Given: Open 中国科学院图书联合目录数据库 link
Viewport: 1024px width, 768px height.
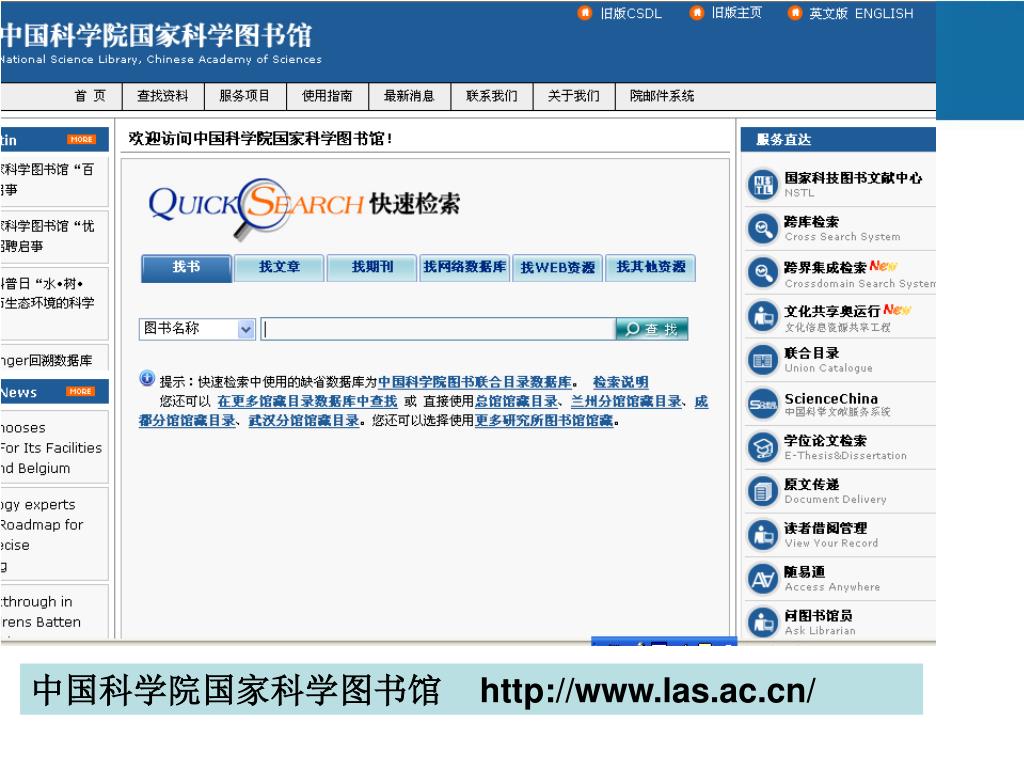Looking at the screenshot, I should tap(475, 382).
